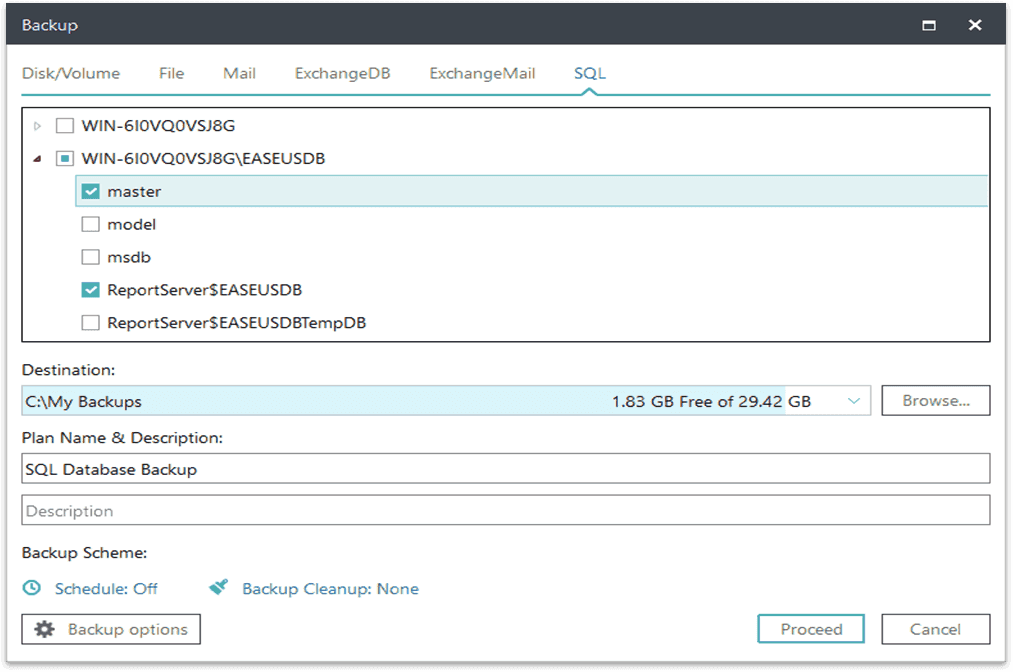The width and height of the screenshot is (1013, 672).
Task: Open the Schedule: Off link
Action: (106, 589)
